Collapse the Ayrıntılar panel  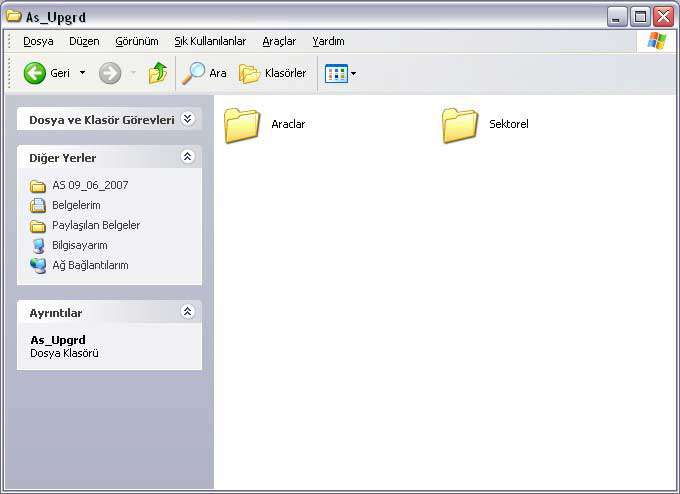(x=187, y=311)
